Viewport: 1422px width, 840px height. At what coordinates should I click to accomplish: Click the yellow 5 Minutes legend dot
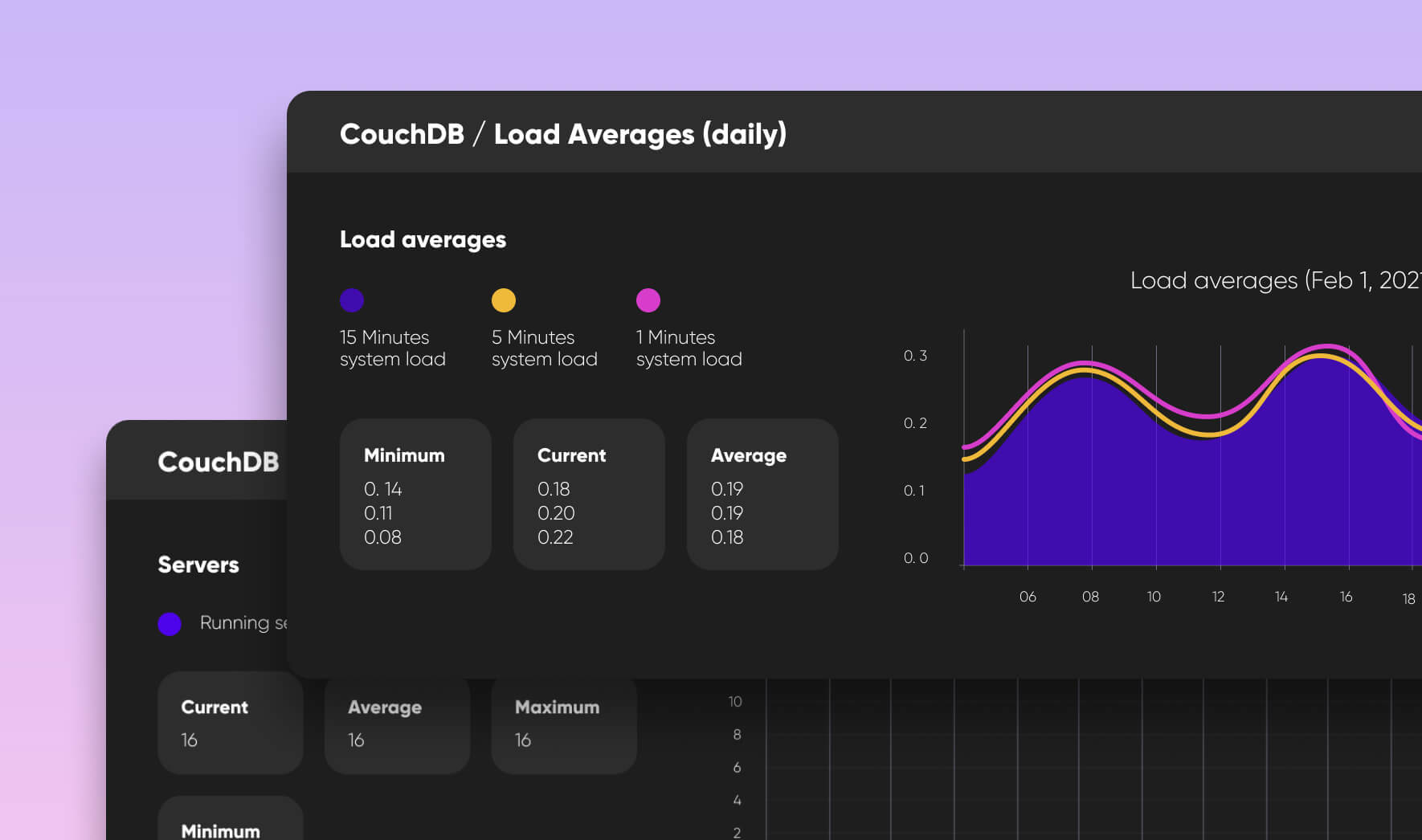504,300
